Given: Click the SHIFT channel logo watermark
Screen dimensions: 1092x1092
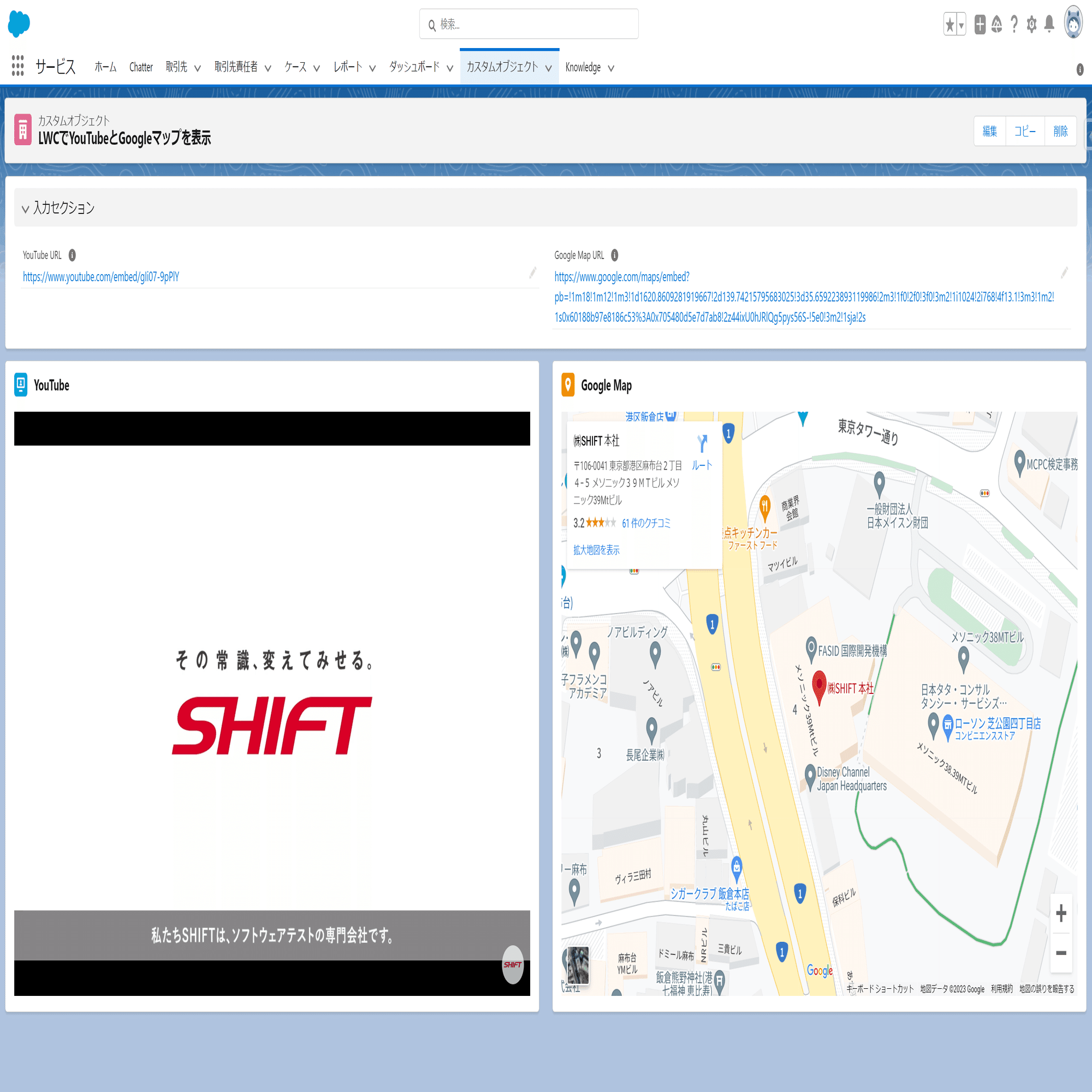Looking at the screenshot, I should 513,965.
